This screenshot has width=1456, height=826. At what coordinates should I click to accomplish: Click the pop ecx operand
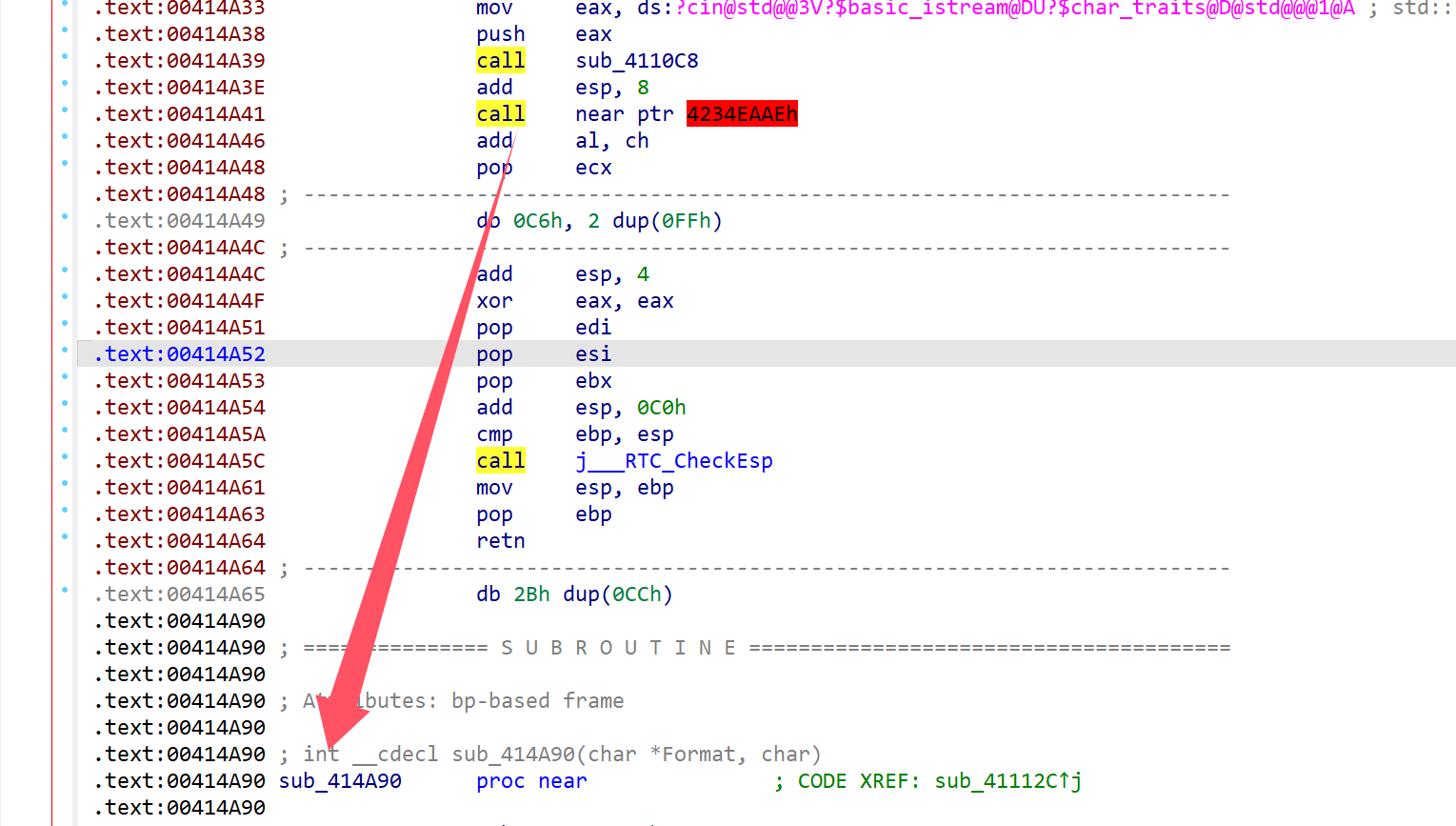pos(593,168)
